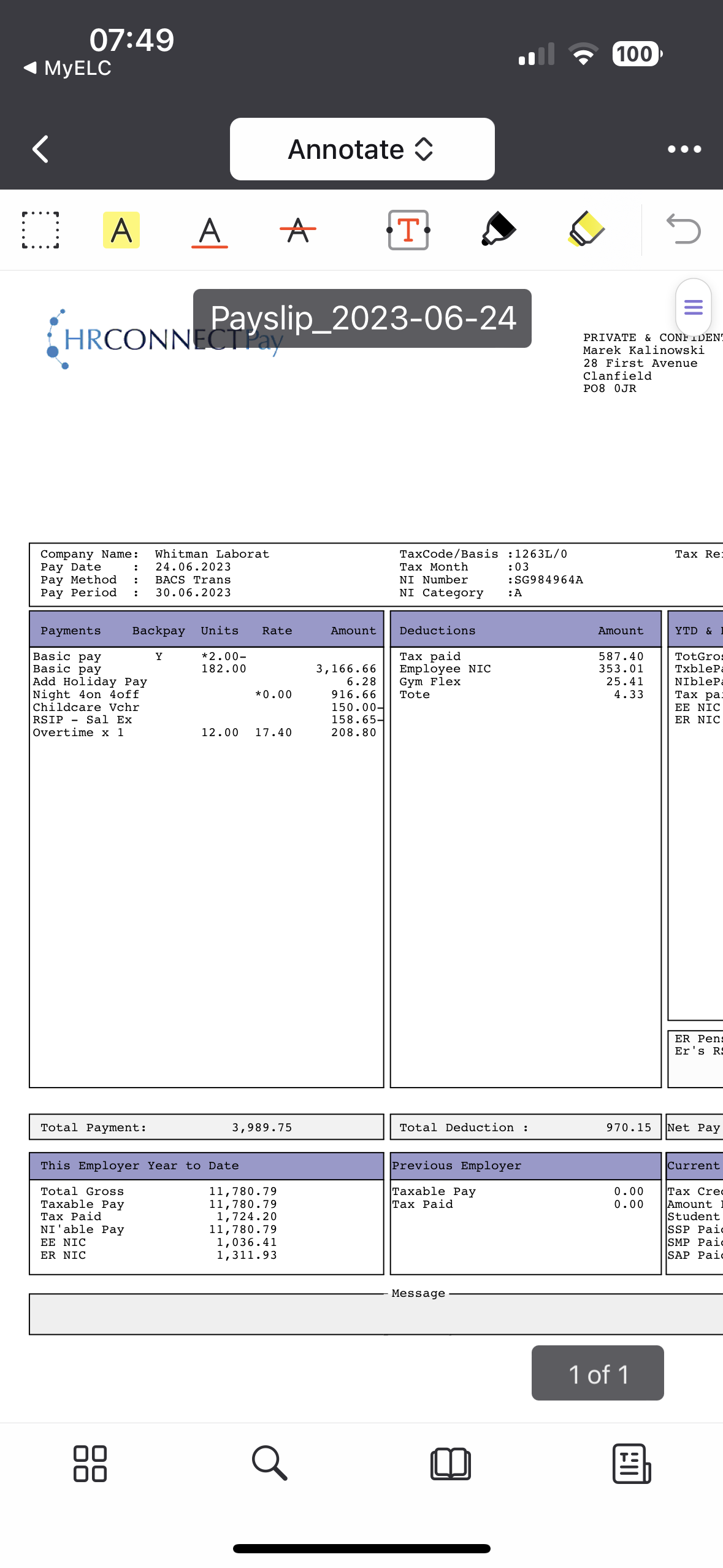Activate the text box tool
The height and width of the screenshot is (1568, 723).
(408, 230)
